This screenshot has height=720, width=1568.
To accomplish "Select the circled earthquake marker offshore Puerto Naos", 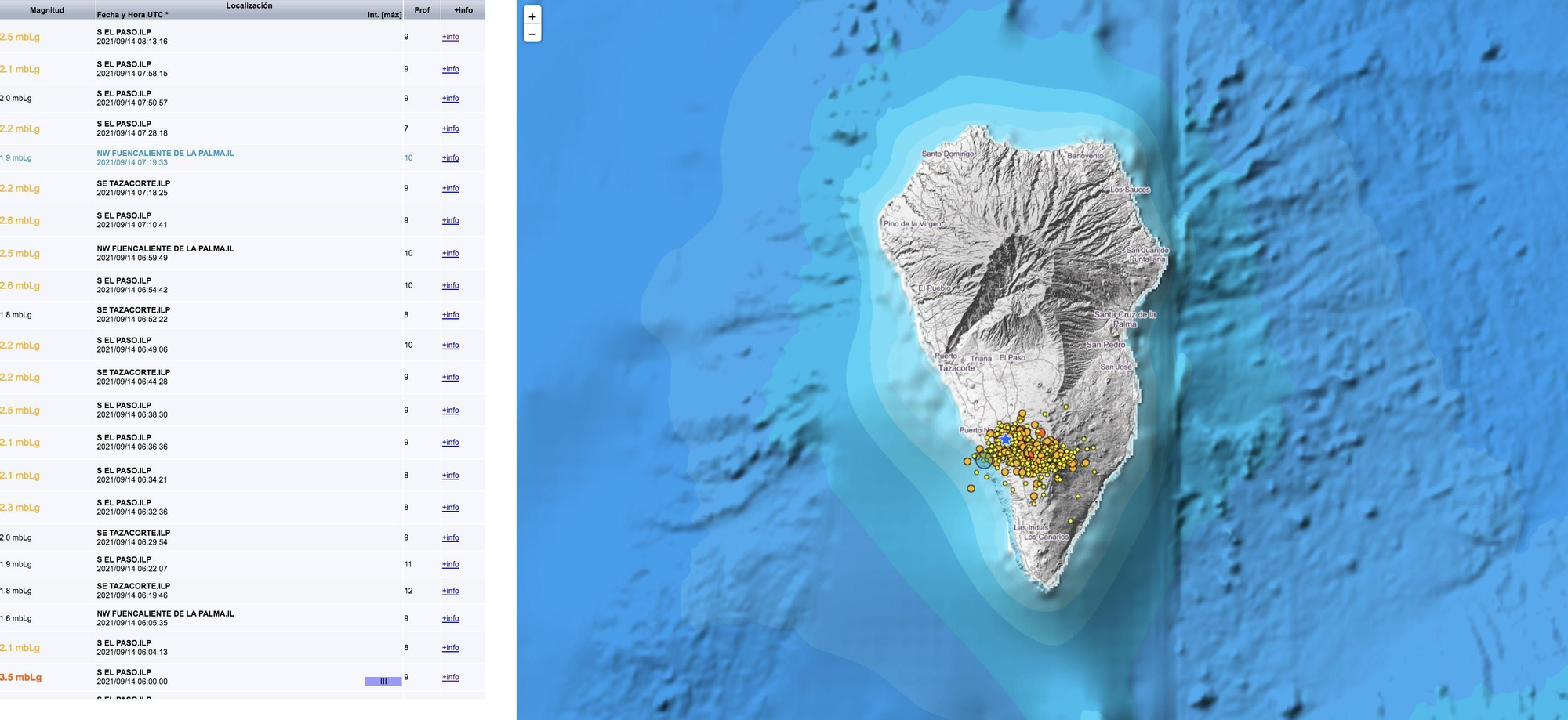I will 984,462.
